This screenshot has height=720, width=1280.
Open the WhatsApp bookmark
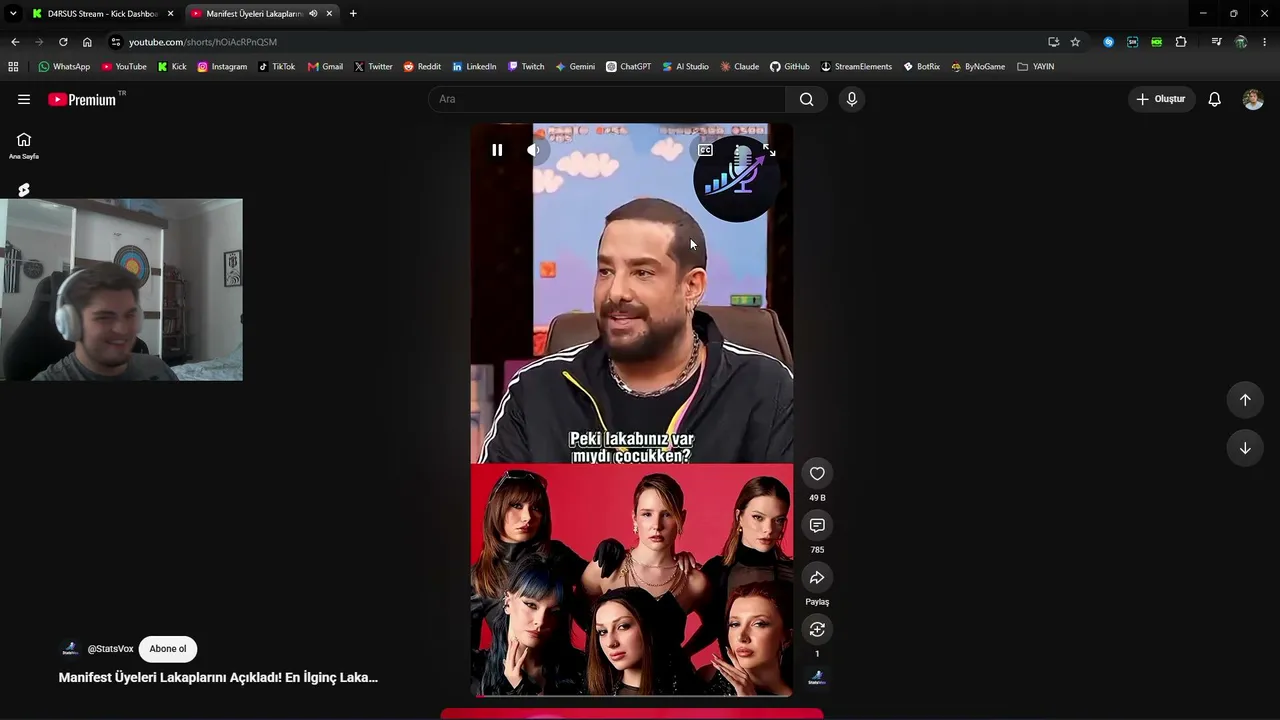64,67
